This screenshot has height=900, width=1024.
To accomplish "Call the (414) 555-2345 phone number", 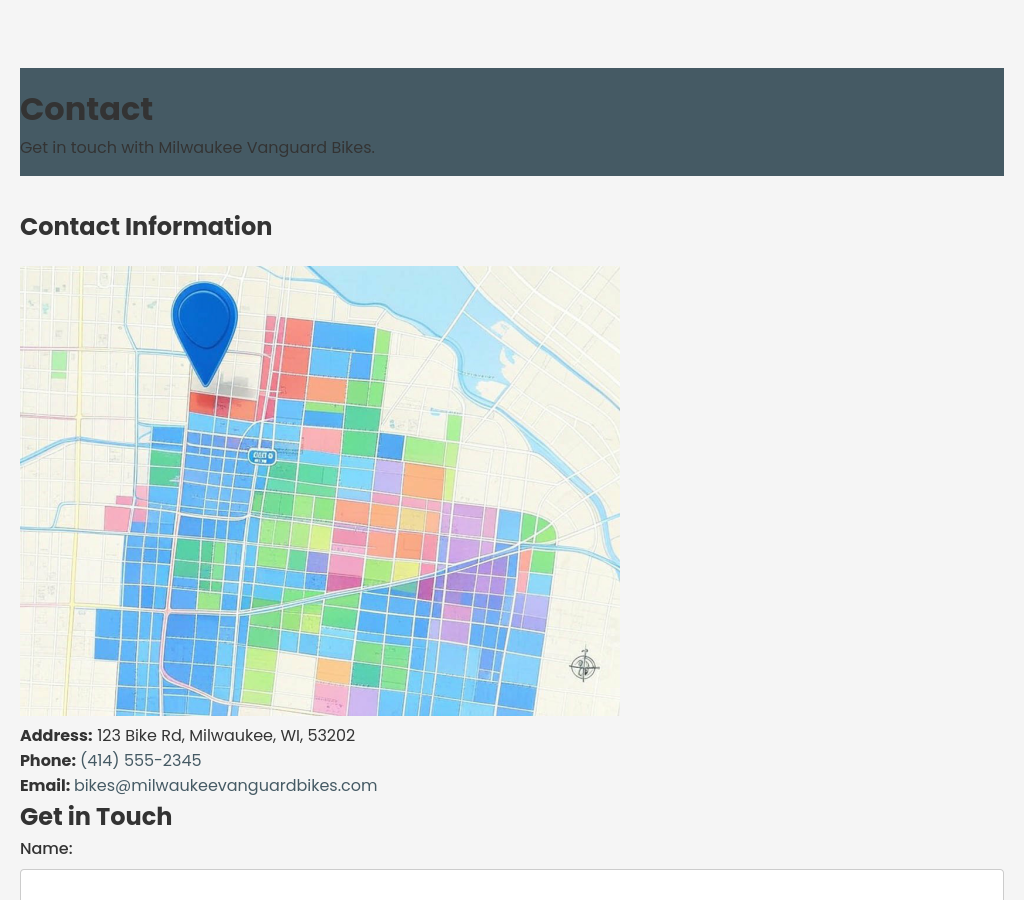I will 140,761.
